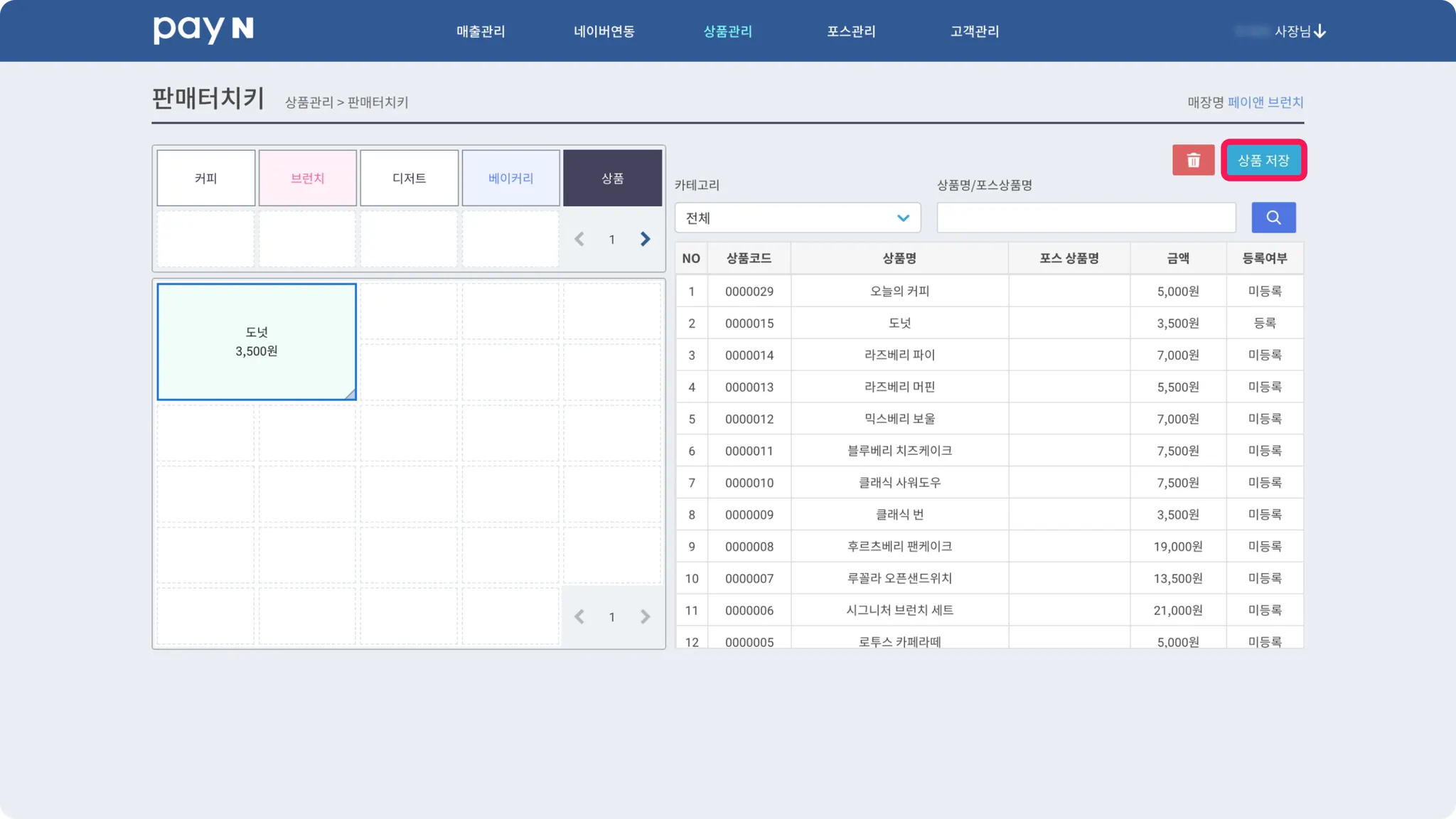Viewport: 1456px width, 819px height.
Task: Select the 베이커리 category tab
Action: (x=510, y=178)
